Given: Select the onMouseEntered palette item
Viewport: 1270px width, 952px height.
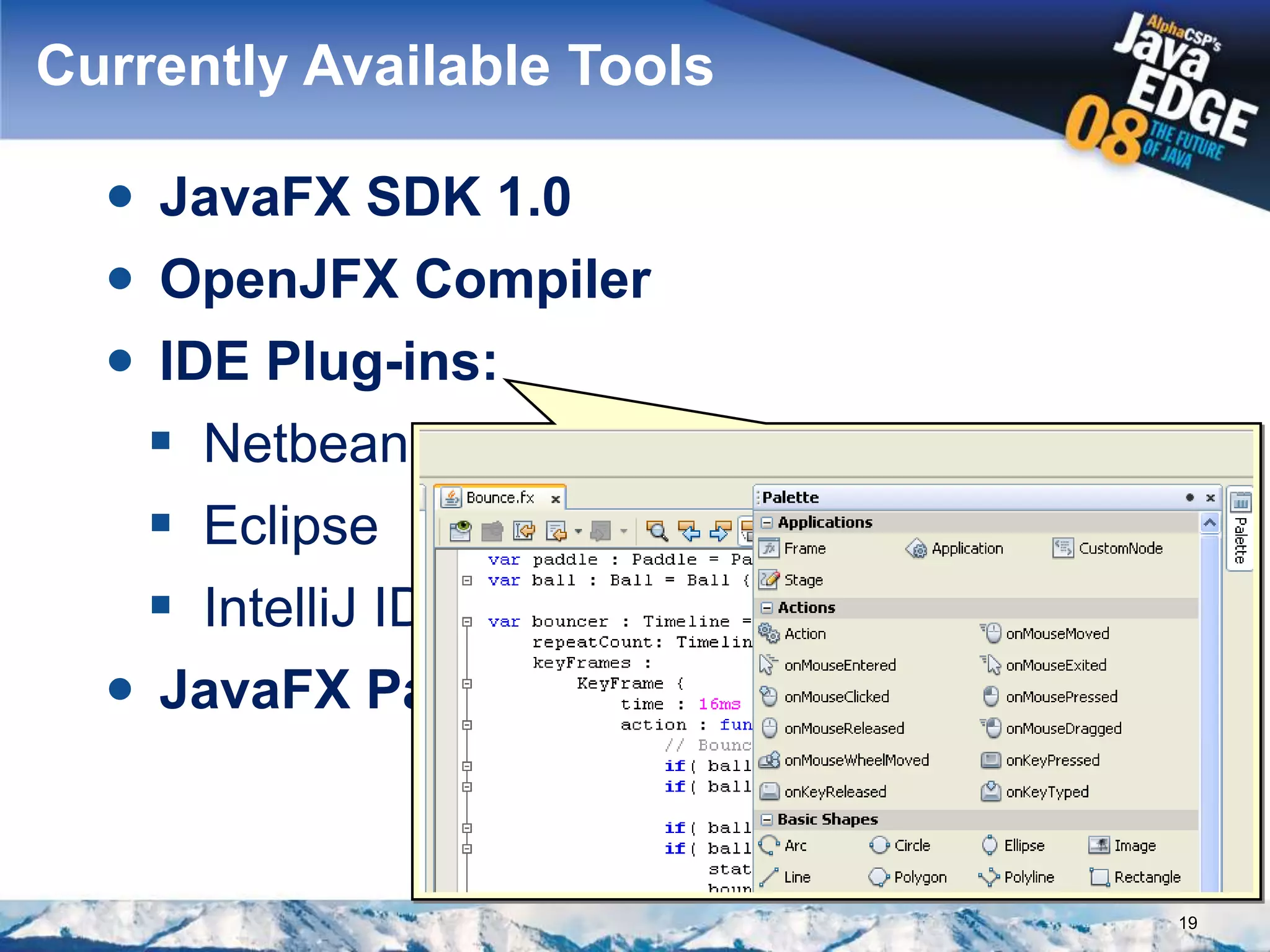Looking at the screenshot, I should point(827,665).
